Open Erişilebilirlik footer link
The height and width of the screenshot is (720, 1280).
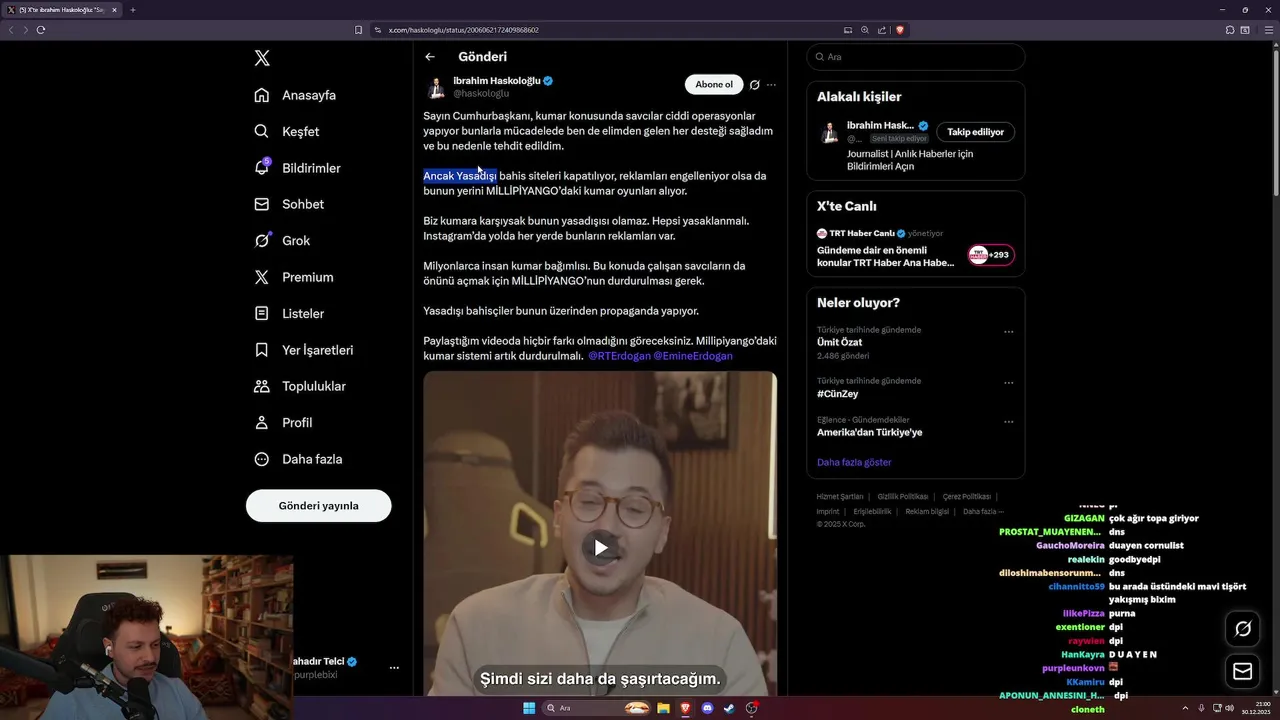click(x=872, y=511)
